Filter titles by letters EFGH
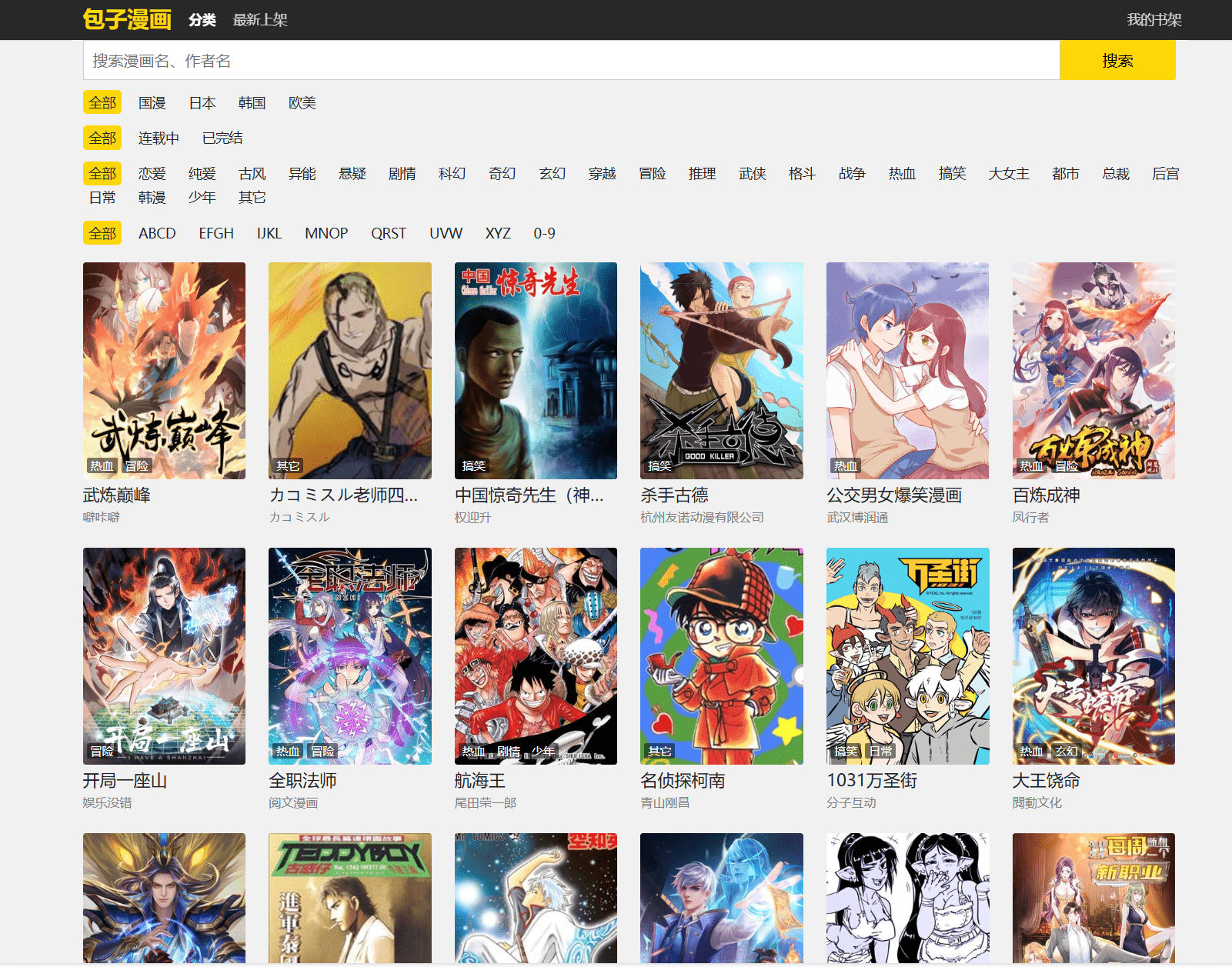This screenshot has height=967, width=1232. (x=216, y=233)
